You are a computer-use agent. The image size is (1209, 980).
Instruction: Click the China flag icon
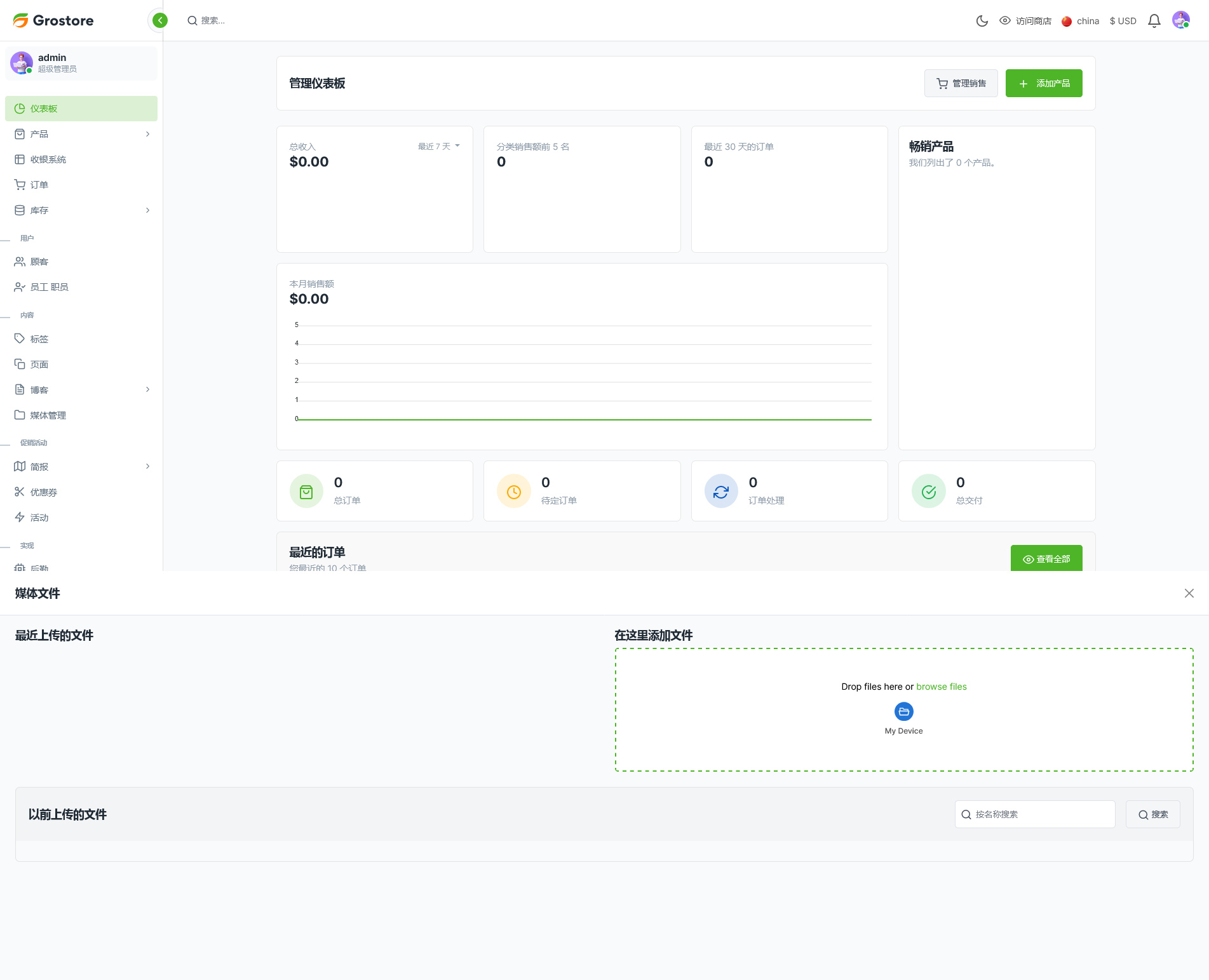pos(1067,21)
